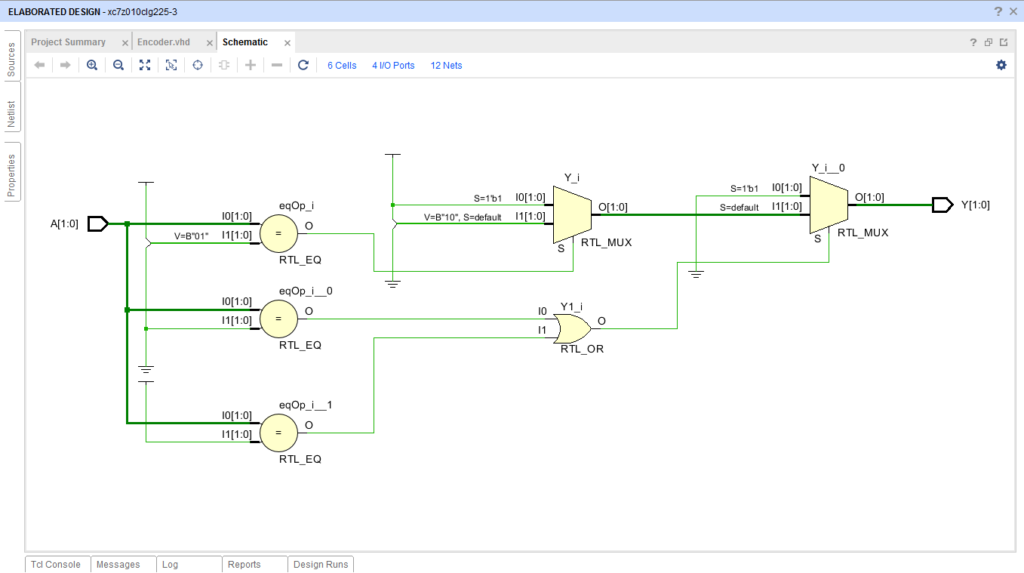
Task: Select the eqOp_i__0 comparator cell
Action: (279, 319)
